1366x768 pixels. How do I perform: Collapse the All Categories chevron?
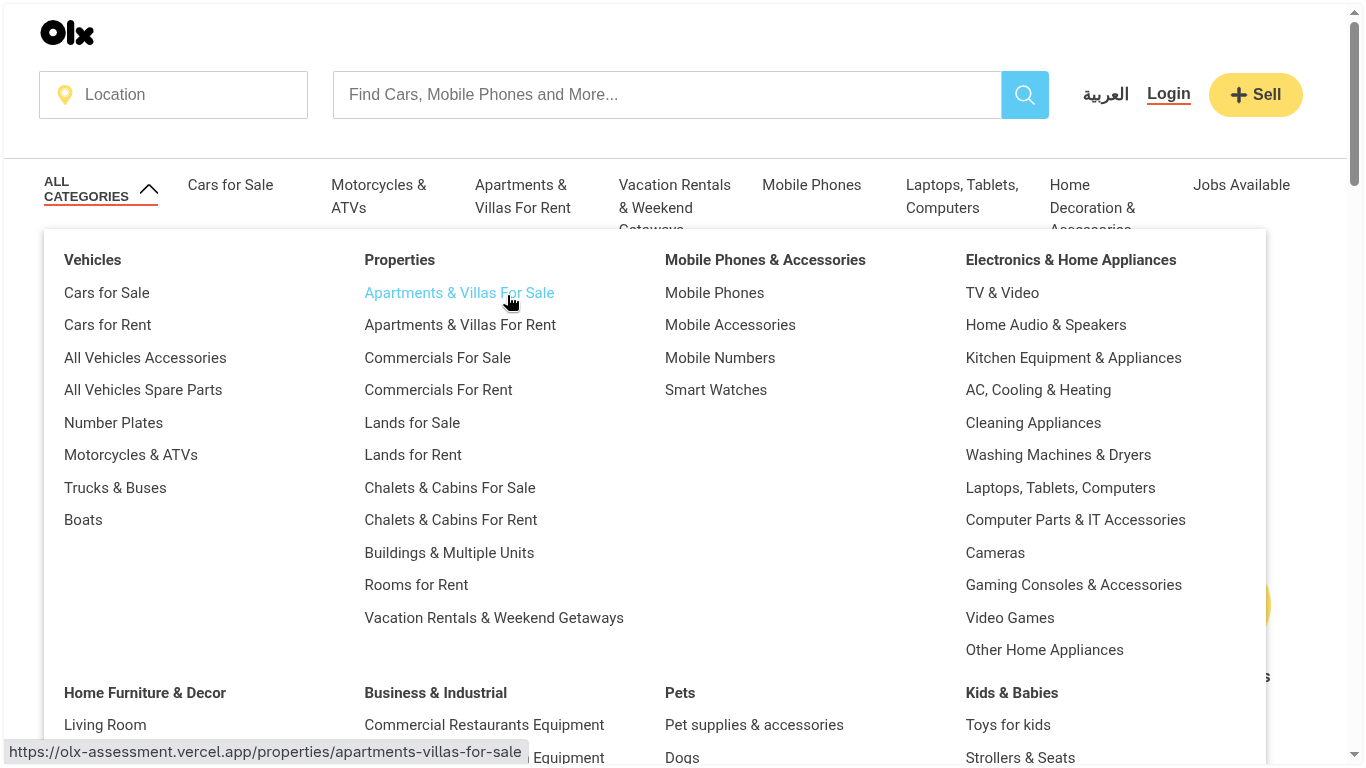click(149, 189)
